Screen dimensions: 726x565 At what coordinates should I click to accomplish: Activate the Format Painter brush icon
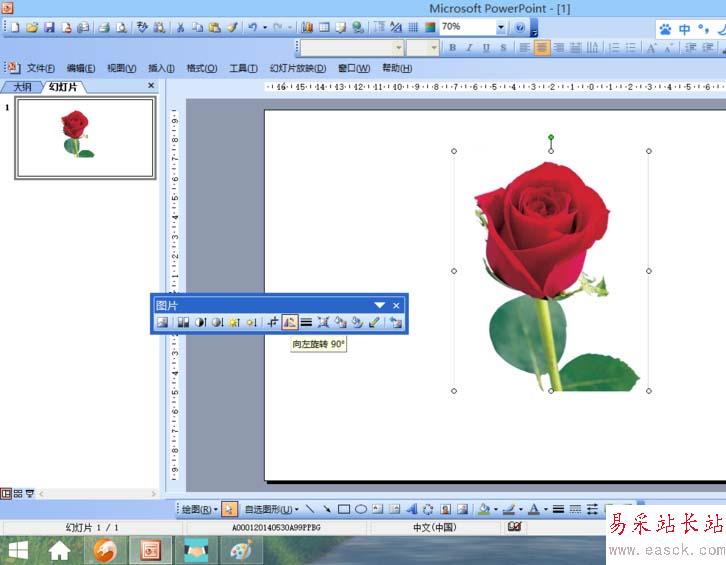click(x=232, y=27)
